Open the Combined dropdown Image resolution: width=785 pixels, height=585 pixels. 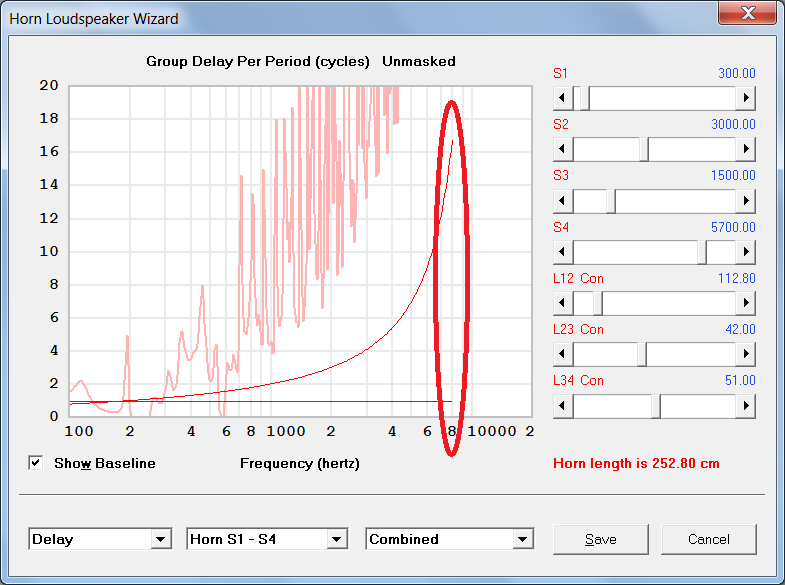click(x=450, y=539)
